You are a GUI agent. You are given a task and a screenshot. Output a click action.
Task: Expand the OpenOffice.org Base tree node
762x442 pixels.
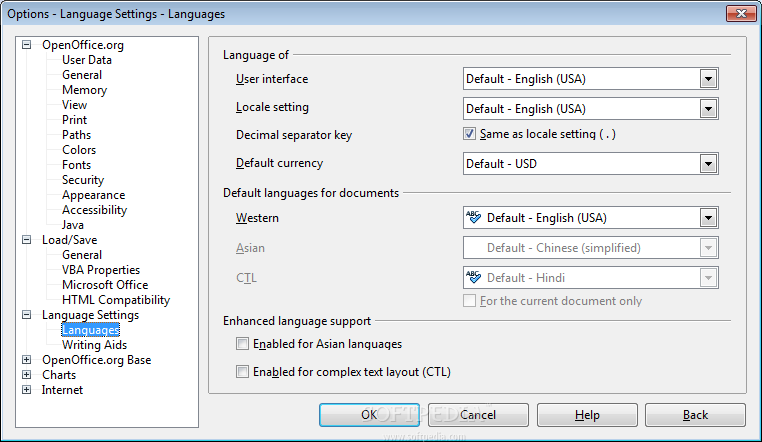(x=27, y=359)
